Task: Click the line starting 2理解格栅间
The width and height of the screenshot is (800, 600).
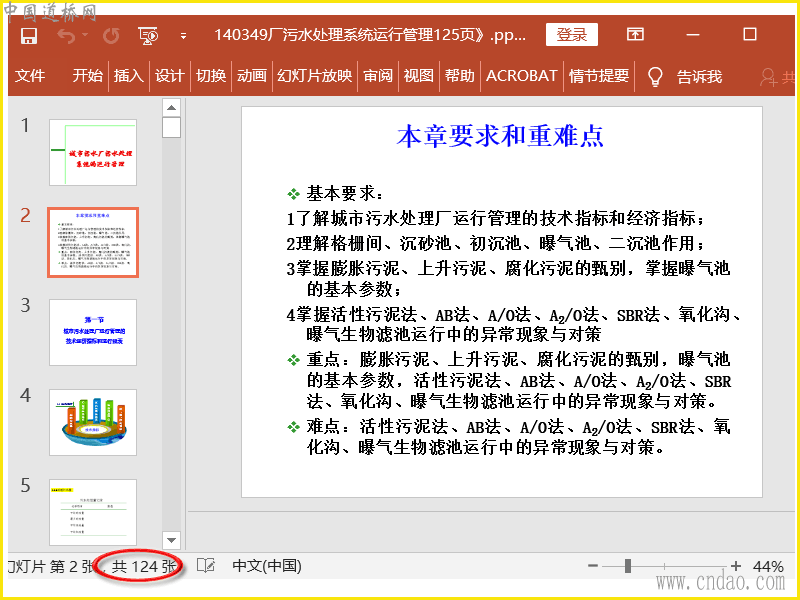Action: pos(495,243)
